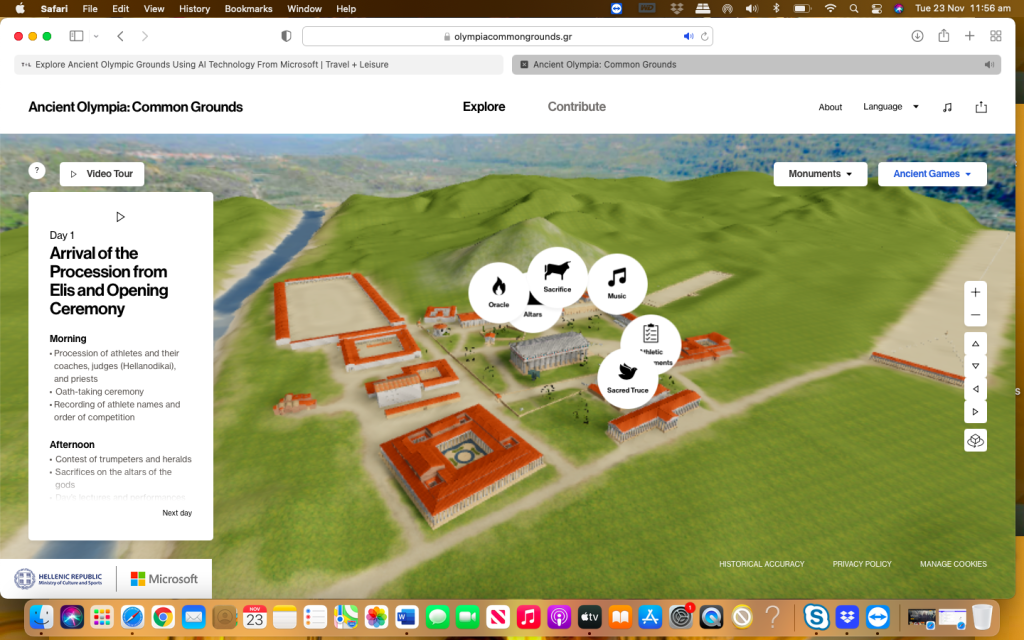Rotate map view right arrow
Image resolution: width=1024 pixels, height=640 pixels.
pyautogui.click(x=975, y=412)
